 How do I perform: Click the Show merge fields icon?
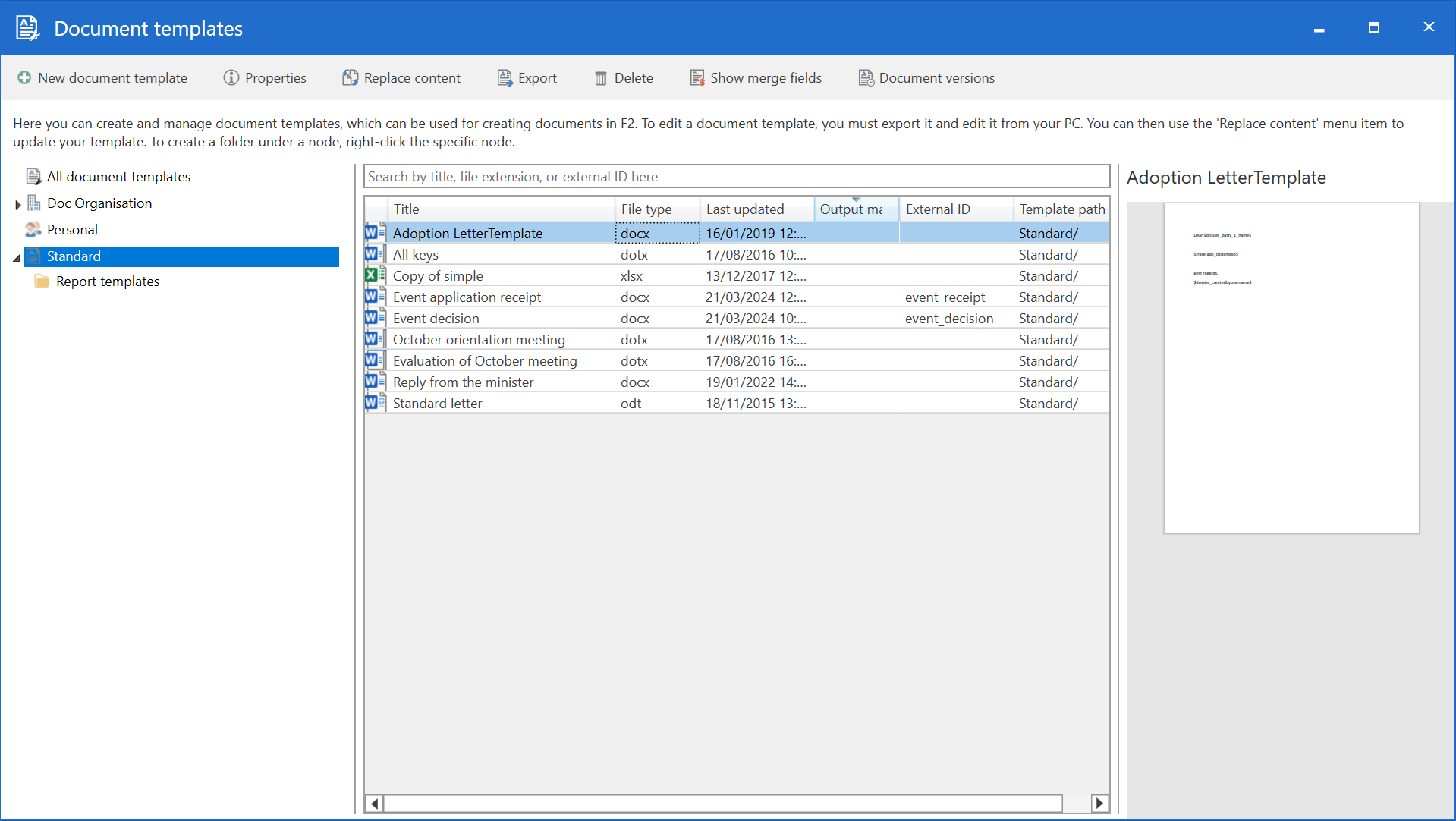697,78
